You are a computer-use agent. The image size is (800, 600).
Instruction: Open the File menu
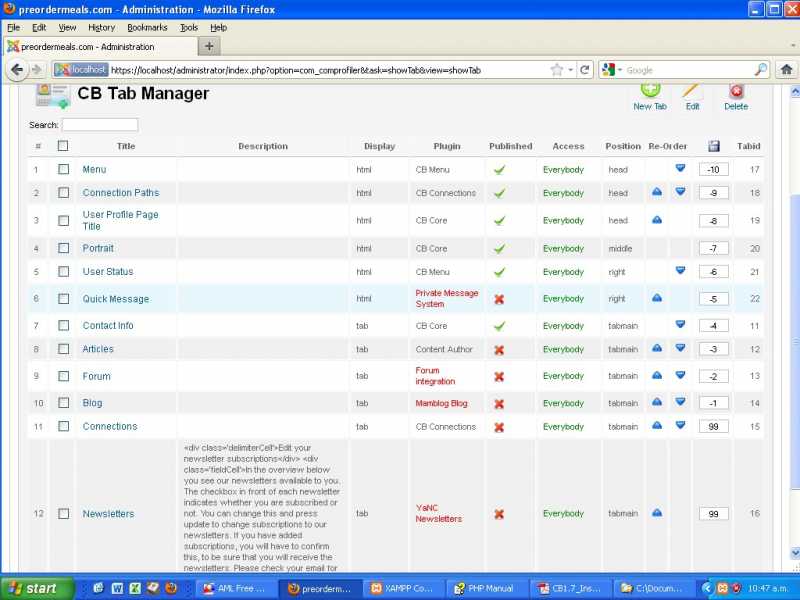(13, 28)
